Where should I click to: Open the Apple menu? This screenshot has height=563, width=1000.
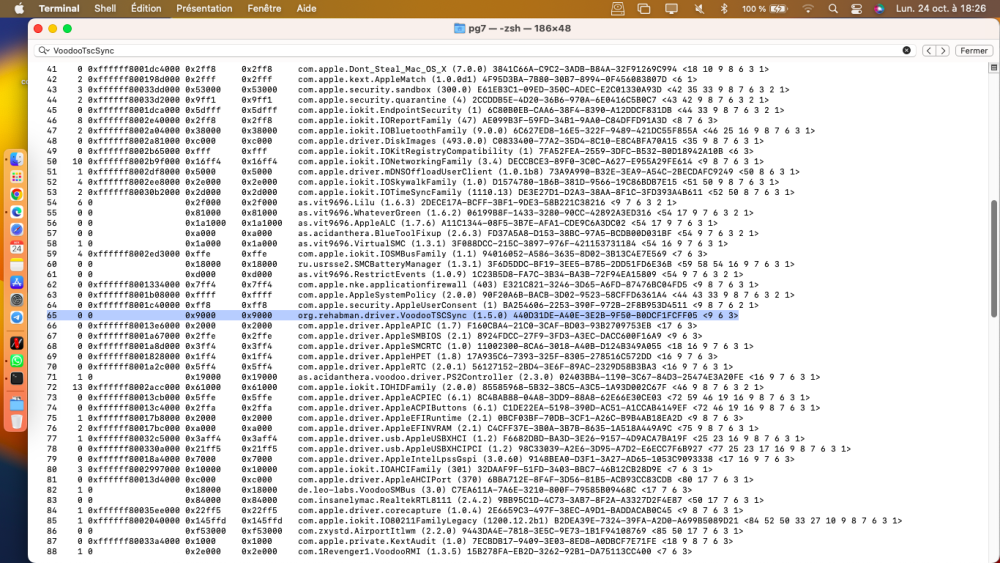coord(19,8)
